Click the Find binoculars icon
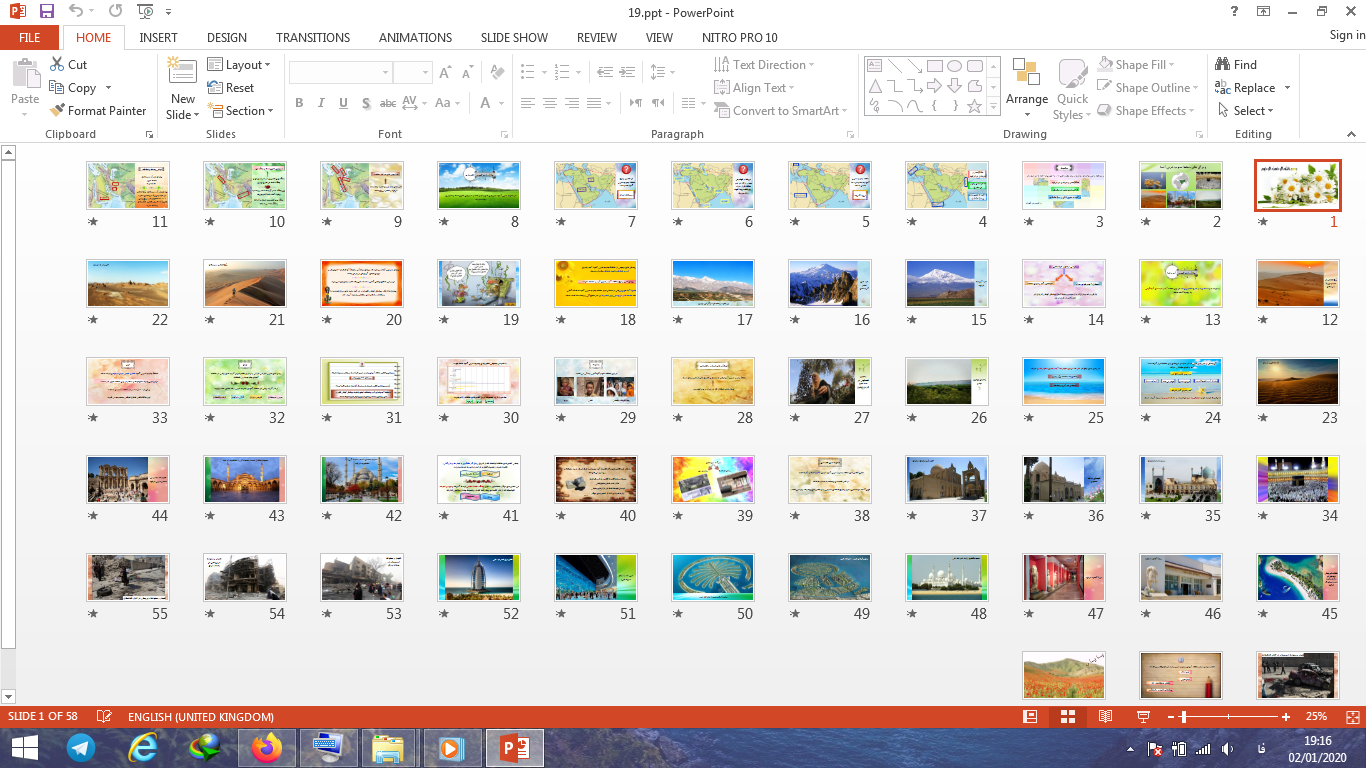This screenshot has height=768, width=1366. click(x=1223, y=64)
